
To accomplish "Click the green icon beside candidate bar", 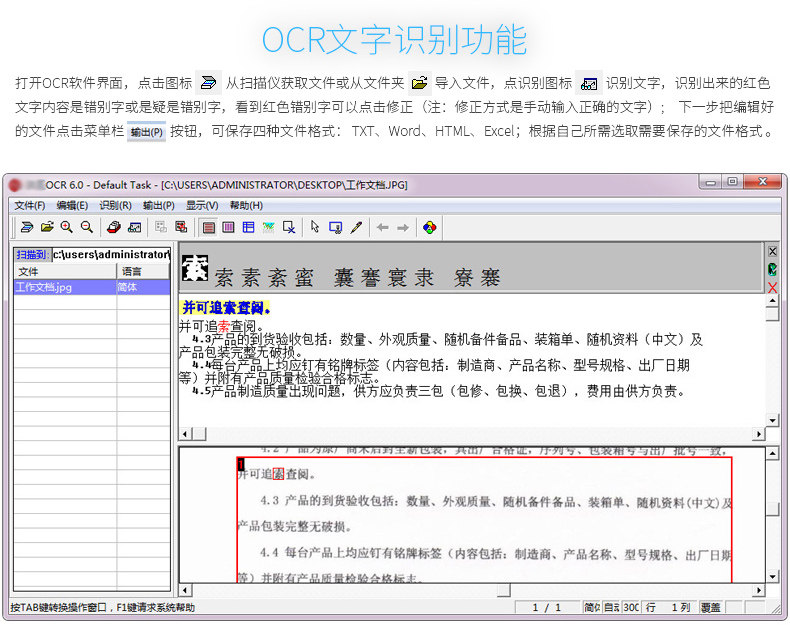I will (772, 270).
